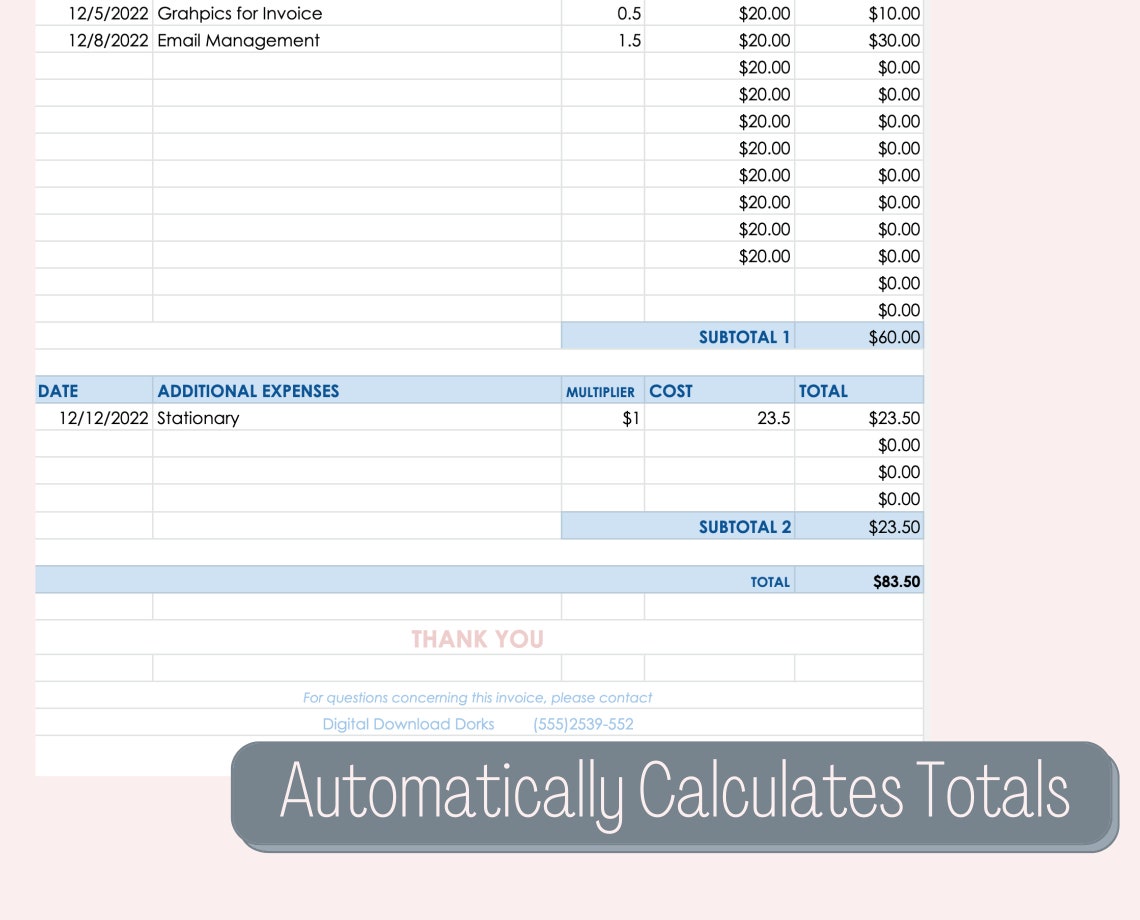Click the Stationary expense cell
This screenshot has height=920, width=1140.
[x=198, y=418]
